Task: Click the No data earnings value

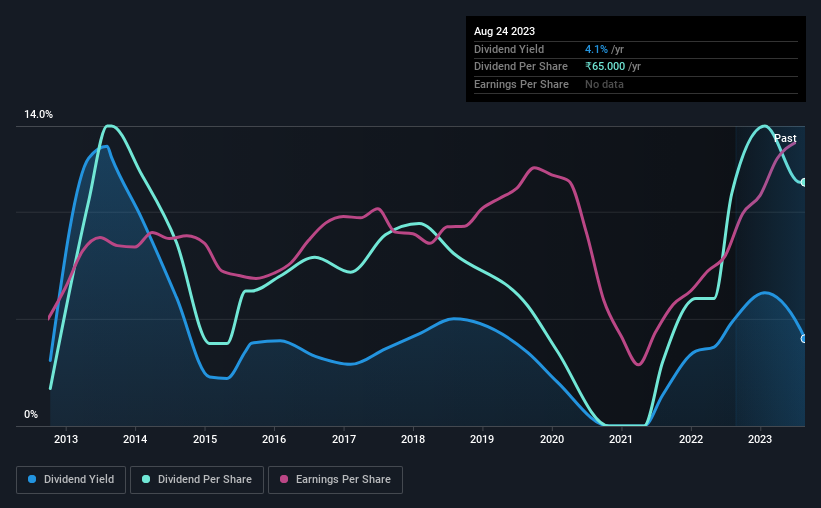Action: (604, 84)
